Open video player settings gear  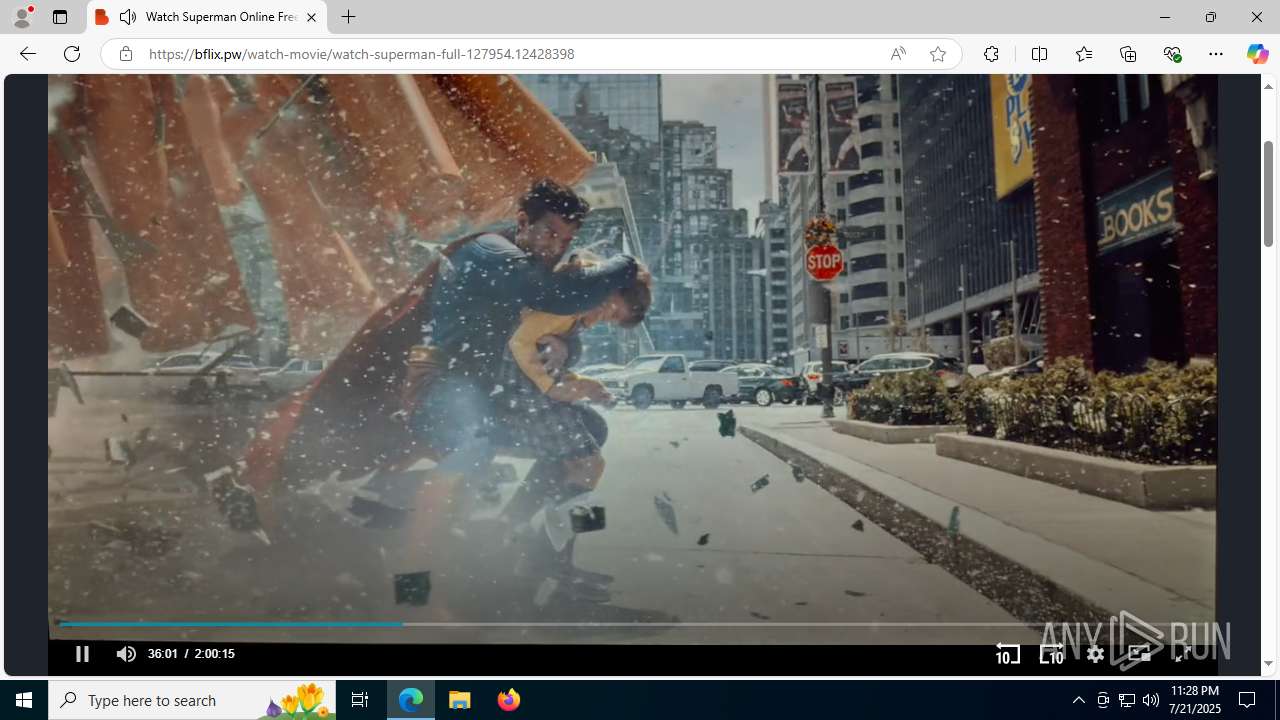pos(1095,654)
